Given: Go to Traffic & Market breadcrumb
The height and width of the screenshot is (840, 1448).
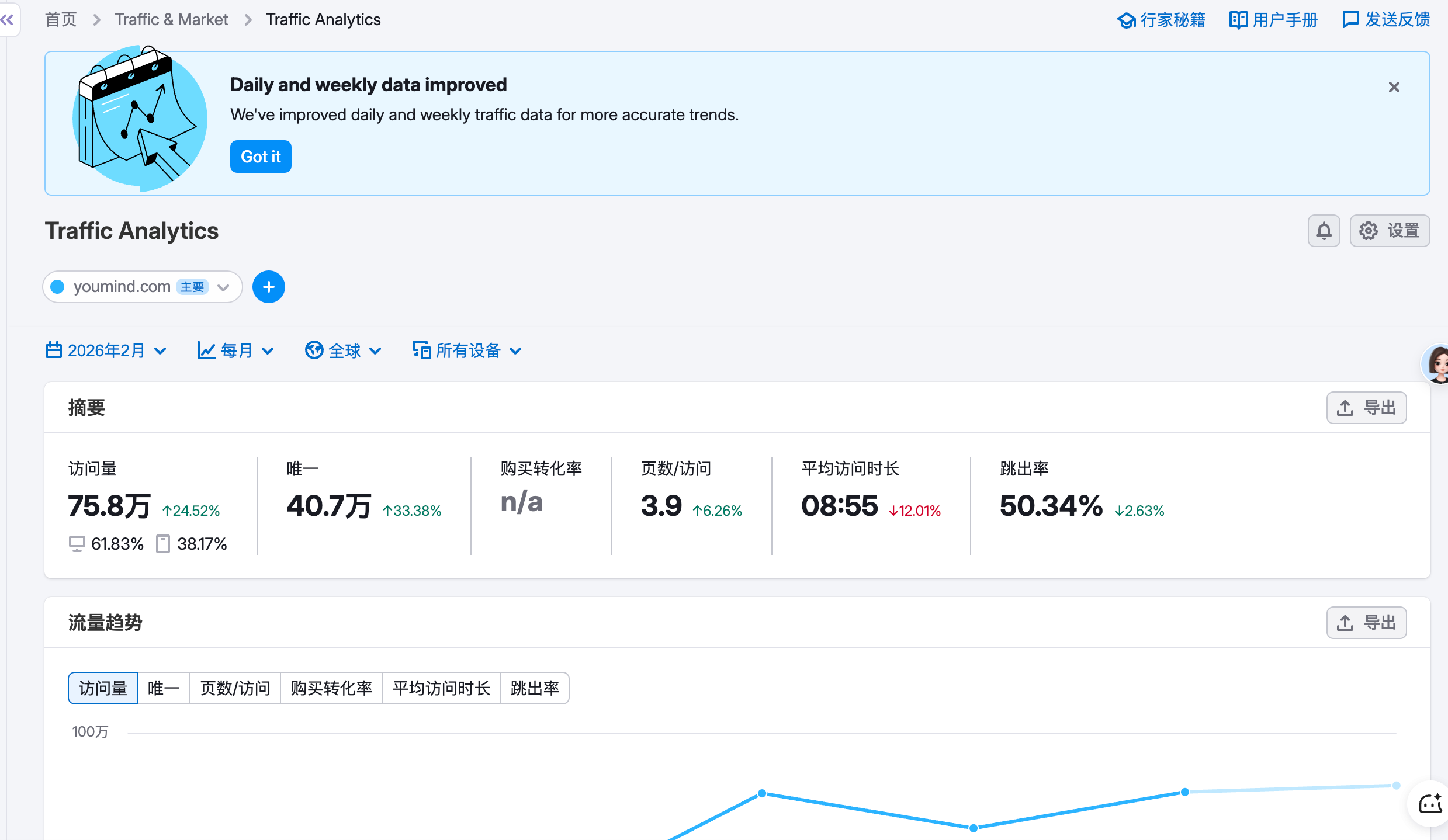Looking at the screenshot, I should (171, 20).
